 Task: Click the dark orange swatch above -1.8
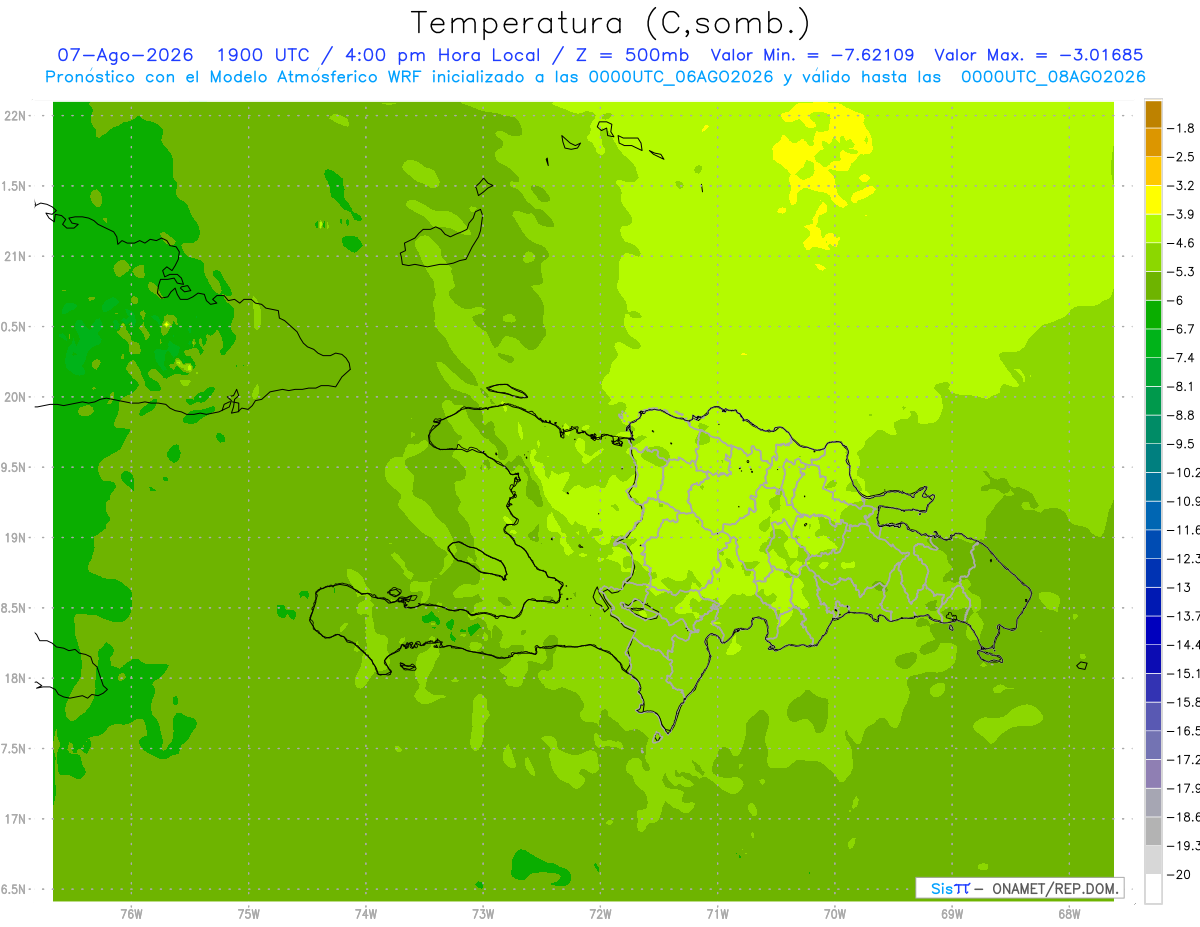coord(1153,113)
